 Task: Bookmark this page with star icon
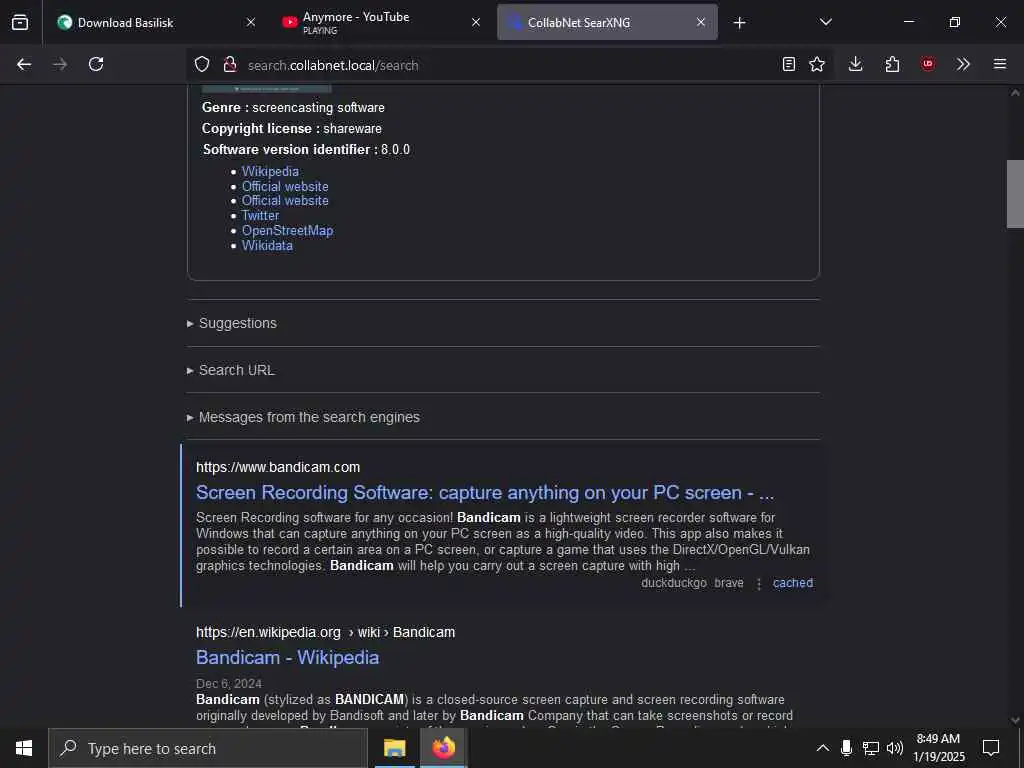point(817,64)
